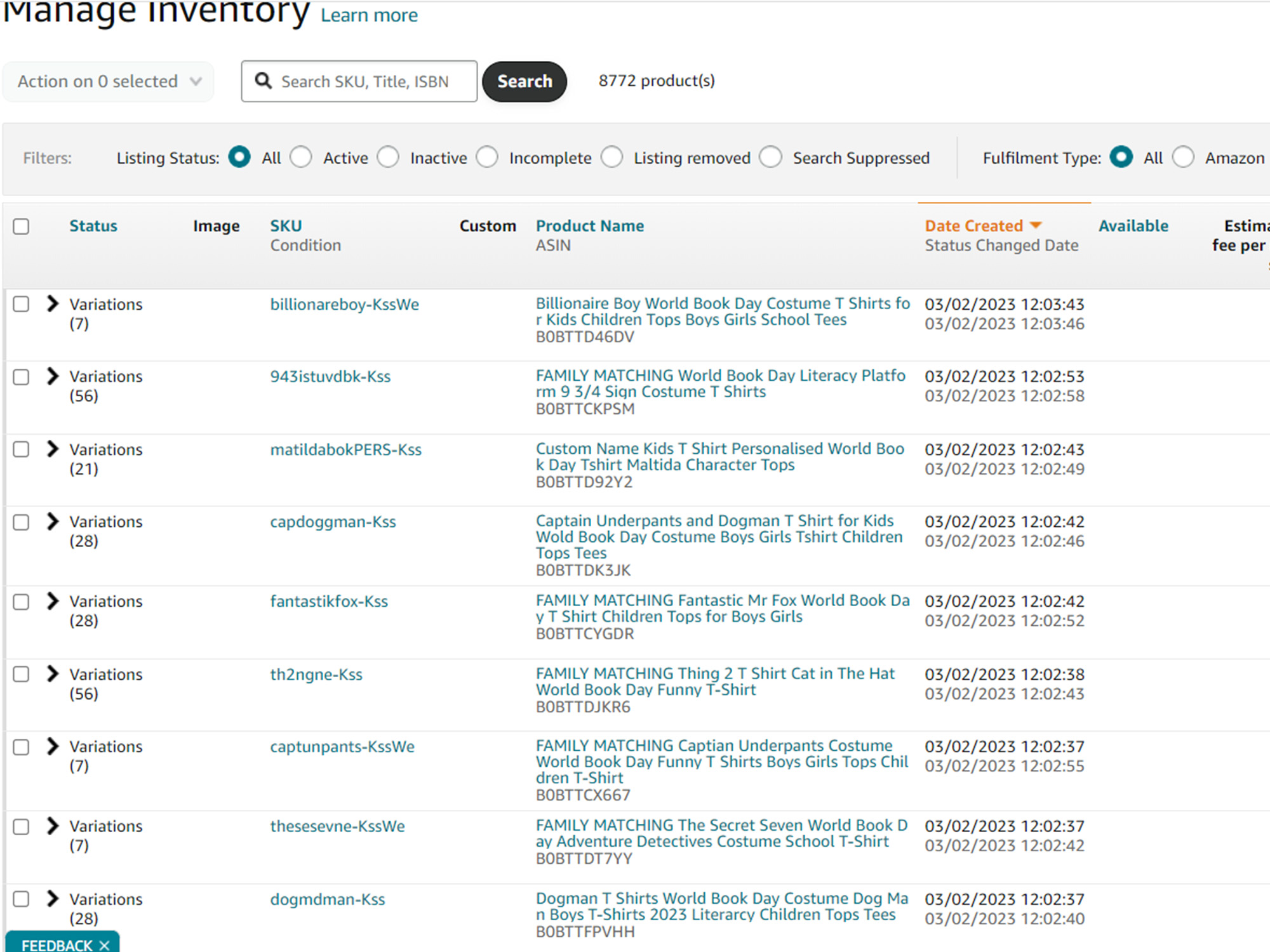Viewport: 1270px width, 952px height.
Task: Sort the table by Status column
Action: (x=93, y=226)
